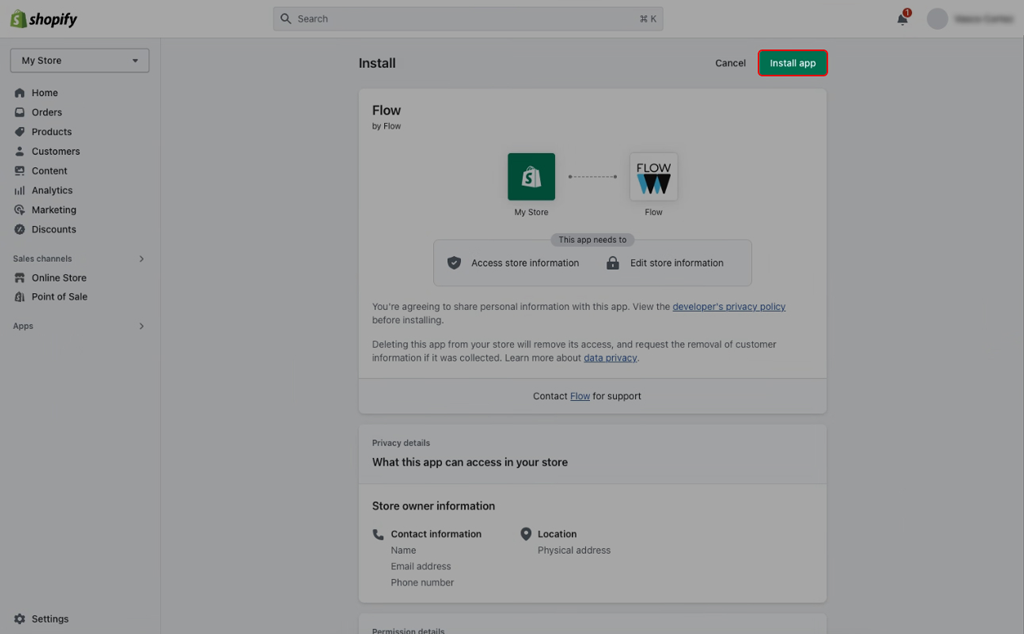Click the location pin icon

(x=526, y=534)
